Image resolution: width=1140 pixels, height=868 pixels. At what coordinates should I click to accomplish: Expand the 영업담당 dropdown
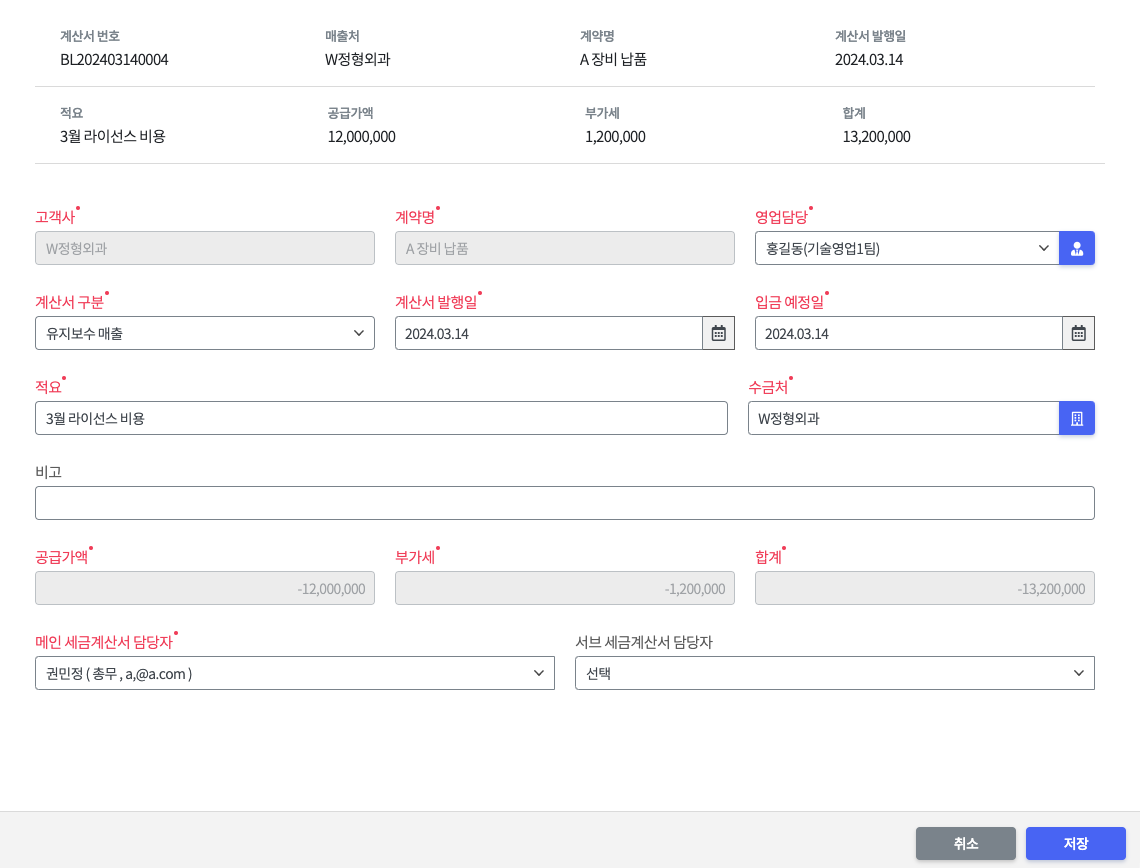(x=906, y=248)
